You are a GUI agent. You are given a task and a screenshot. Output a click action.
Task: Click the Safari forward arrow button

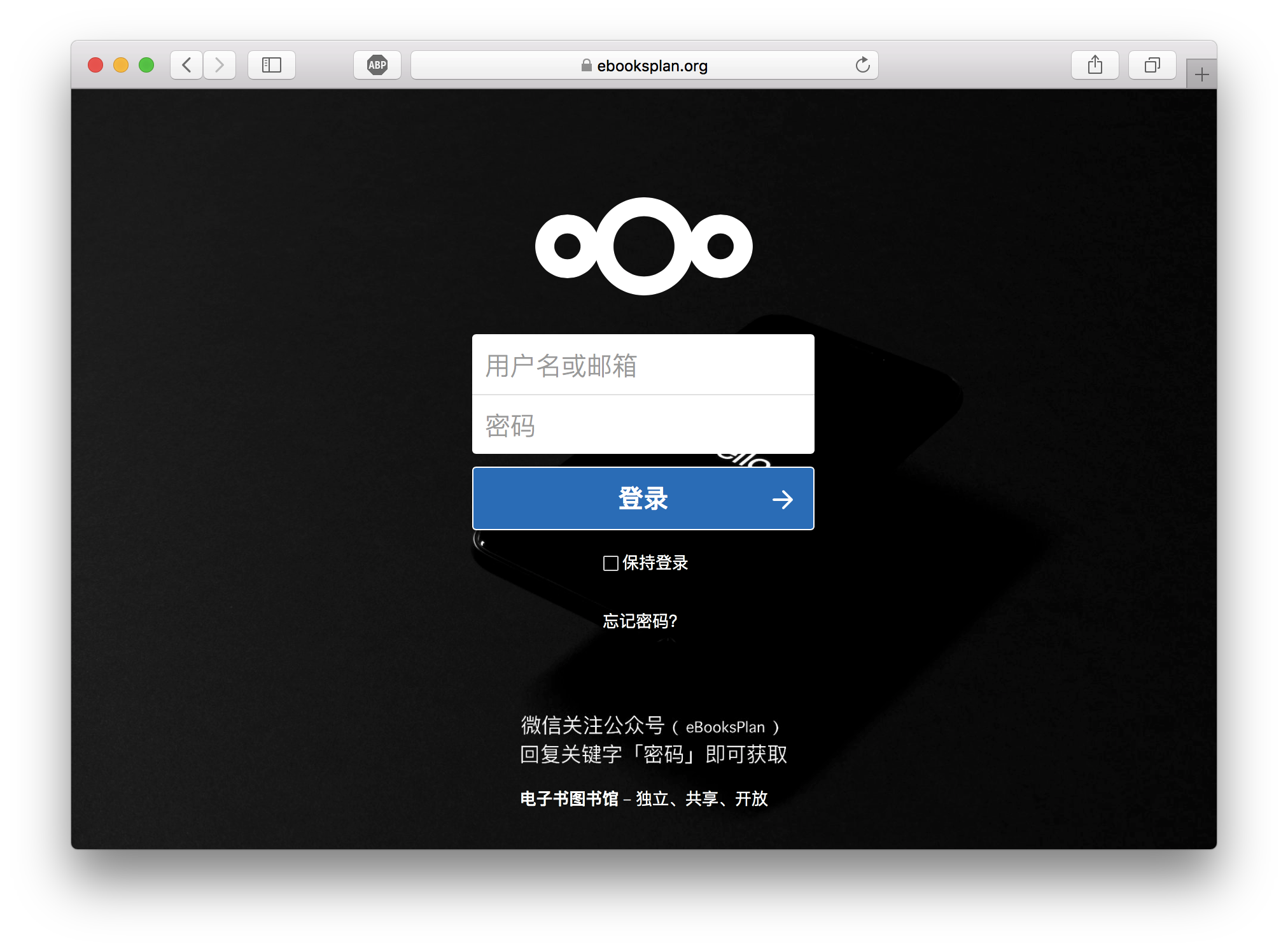point(220,65)
